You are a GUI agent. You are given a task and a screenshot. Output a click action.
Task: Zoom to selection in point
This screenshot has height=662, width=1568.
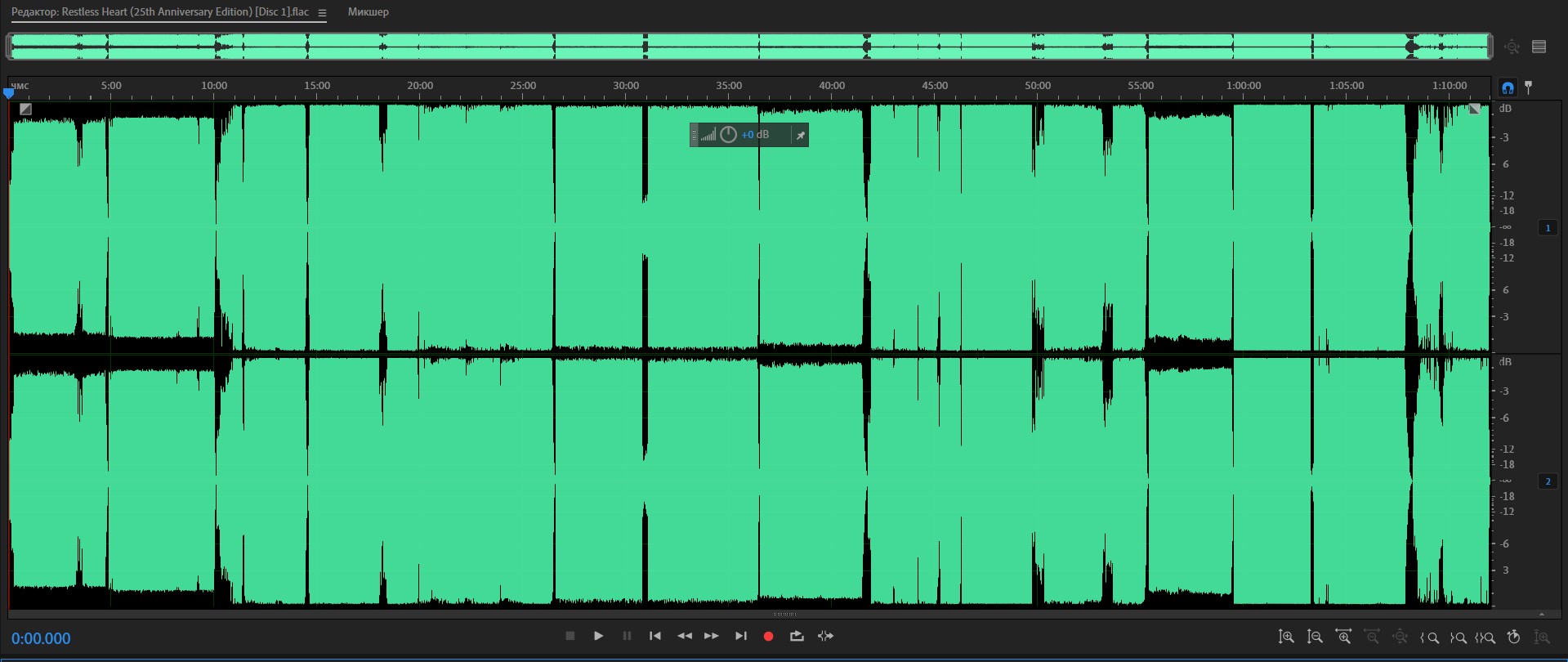tap(1429, 637)
